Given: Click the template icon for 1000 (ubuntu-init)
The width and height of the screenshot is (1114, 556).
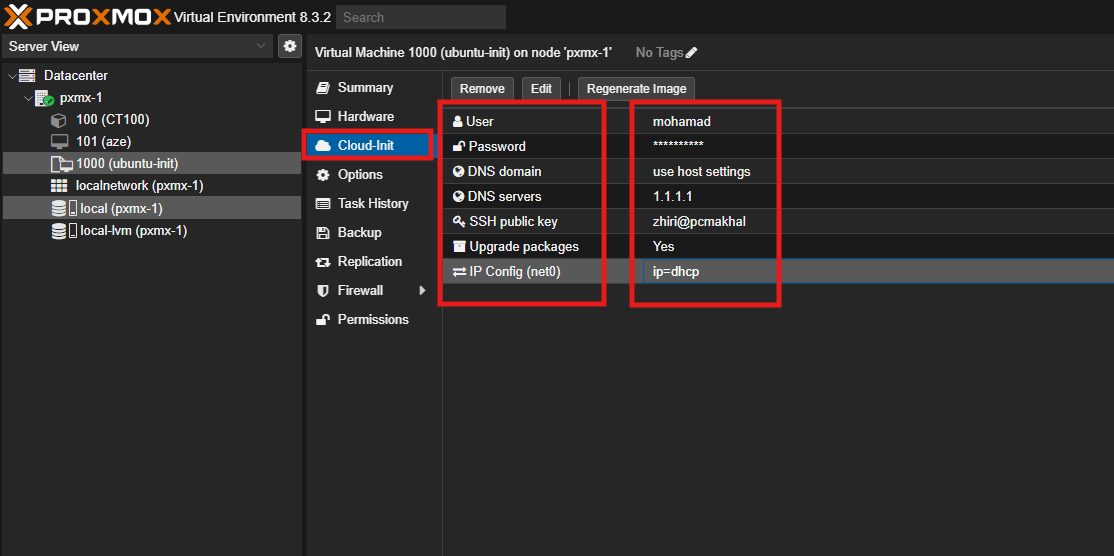Looking at the screenshot, I should pyautogui.click(x=62, y=164).
